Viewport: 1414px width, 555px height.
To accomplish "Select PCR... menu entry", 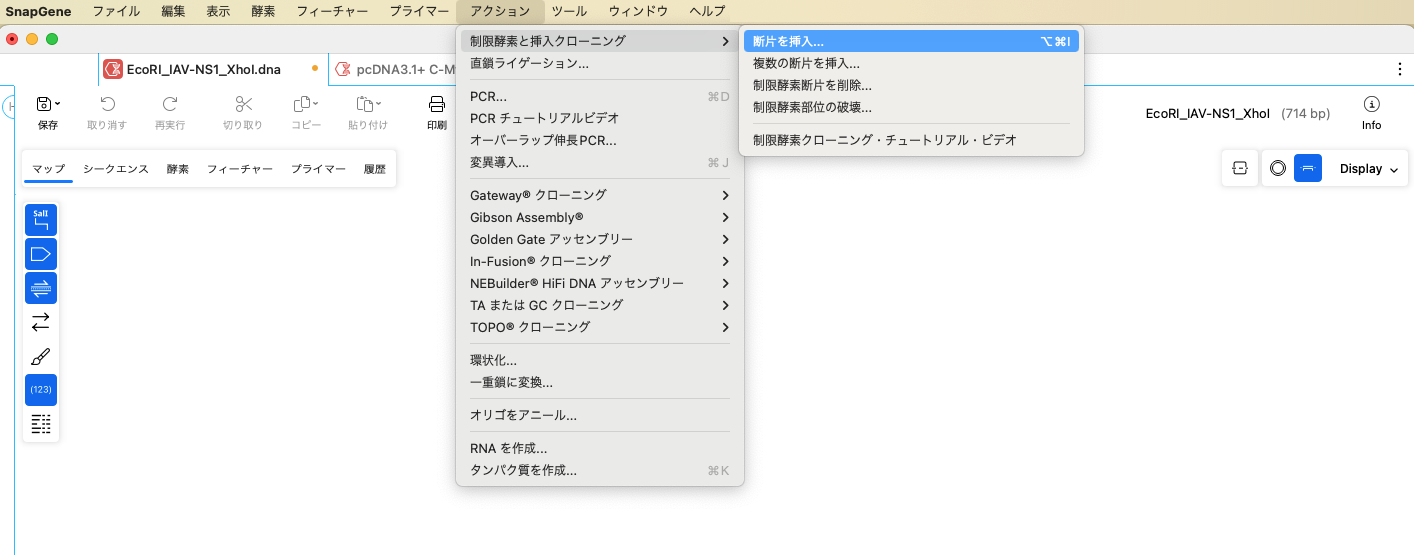I will tap(600, 96).
